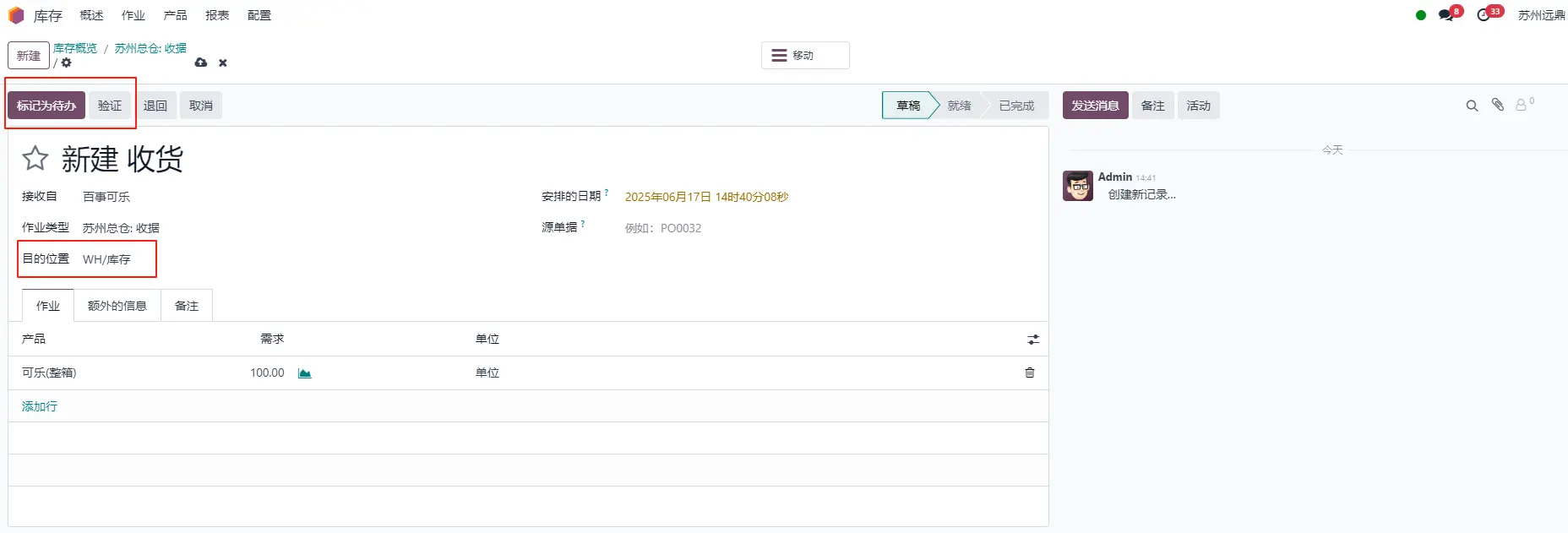Open the 报表 menu
The width and height of the screenshot is (1568, 533).
point(217,15)
